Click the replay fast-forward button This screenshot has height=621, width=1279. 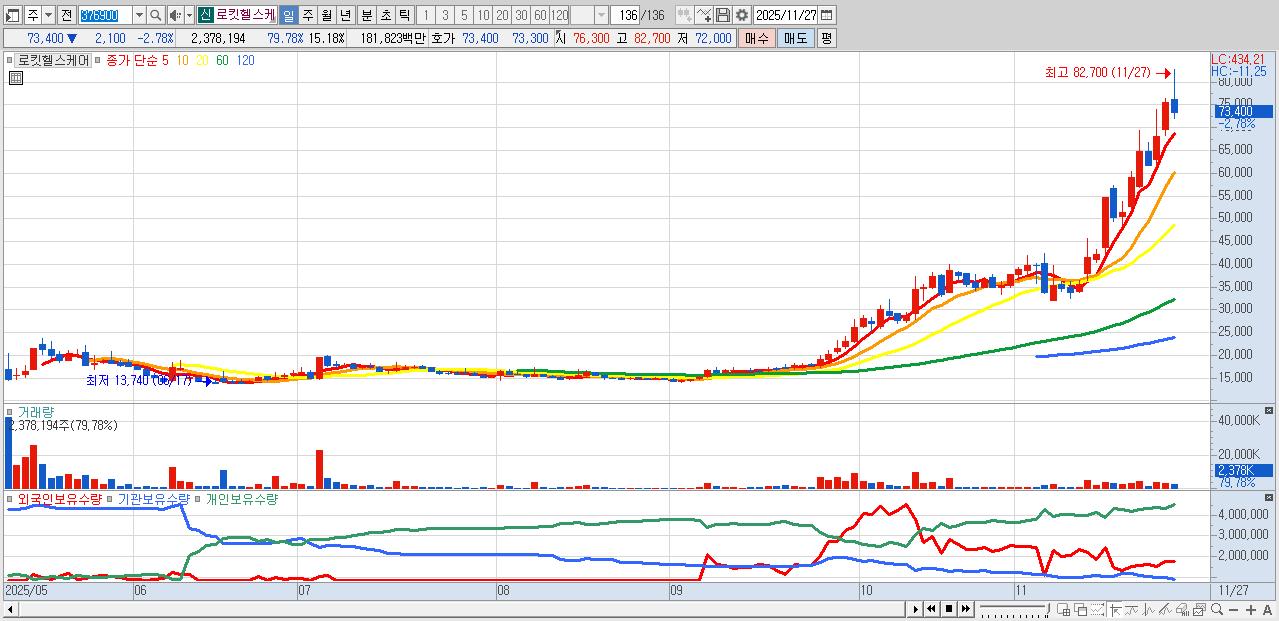tap(965, 609)
